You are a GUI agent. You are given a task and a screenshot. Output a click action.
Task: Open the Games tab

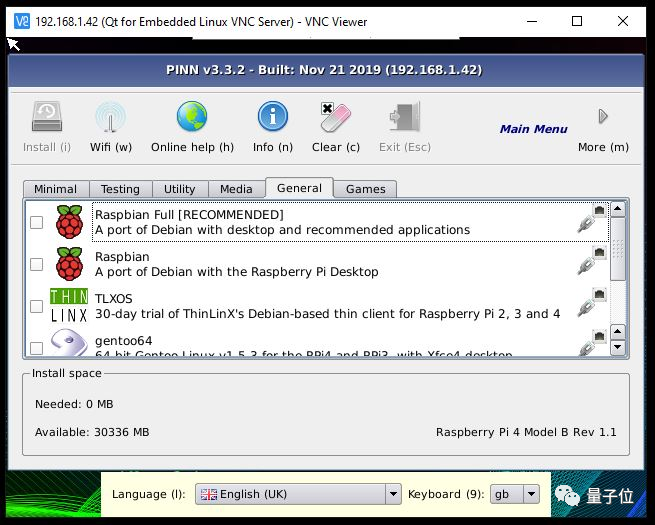[366, 189]
